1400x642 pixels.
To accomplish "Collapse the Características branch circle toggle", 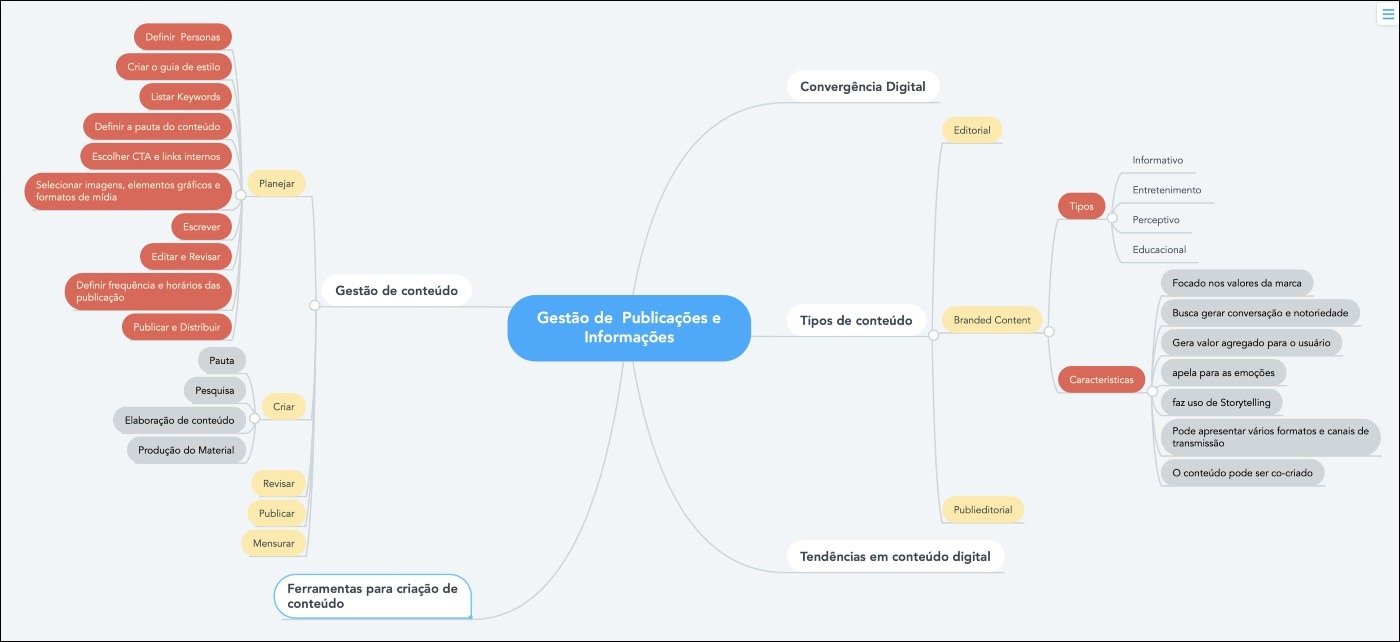I will (x=1151, y=380).
